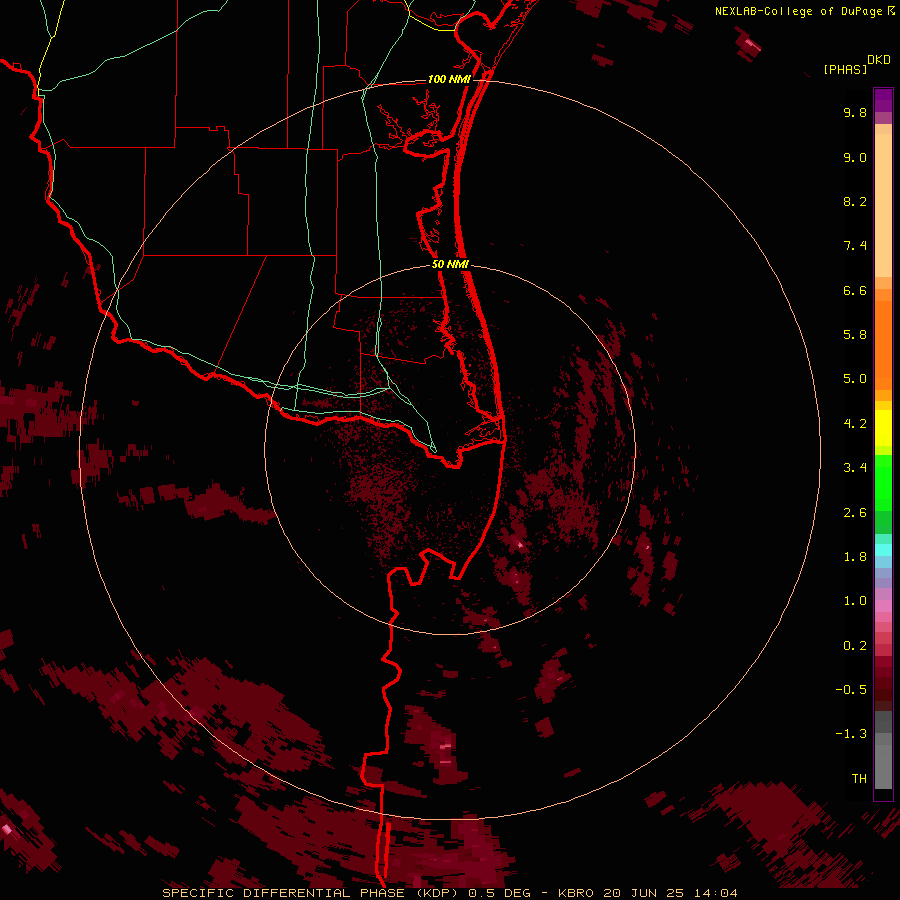
Task: Click the TH label on the legend
Action: [859, 779]
